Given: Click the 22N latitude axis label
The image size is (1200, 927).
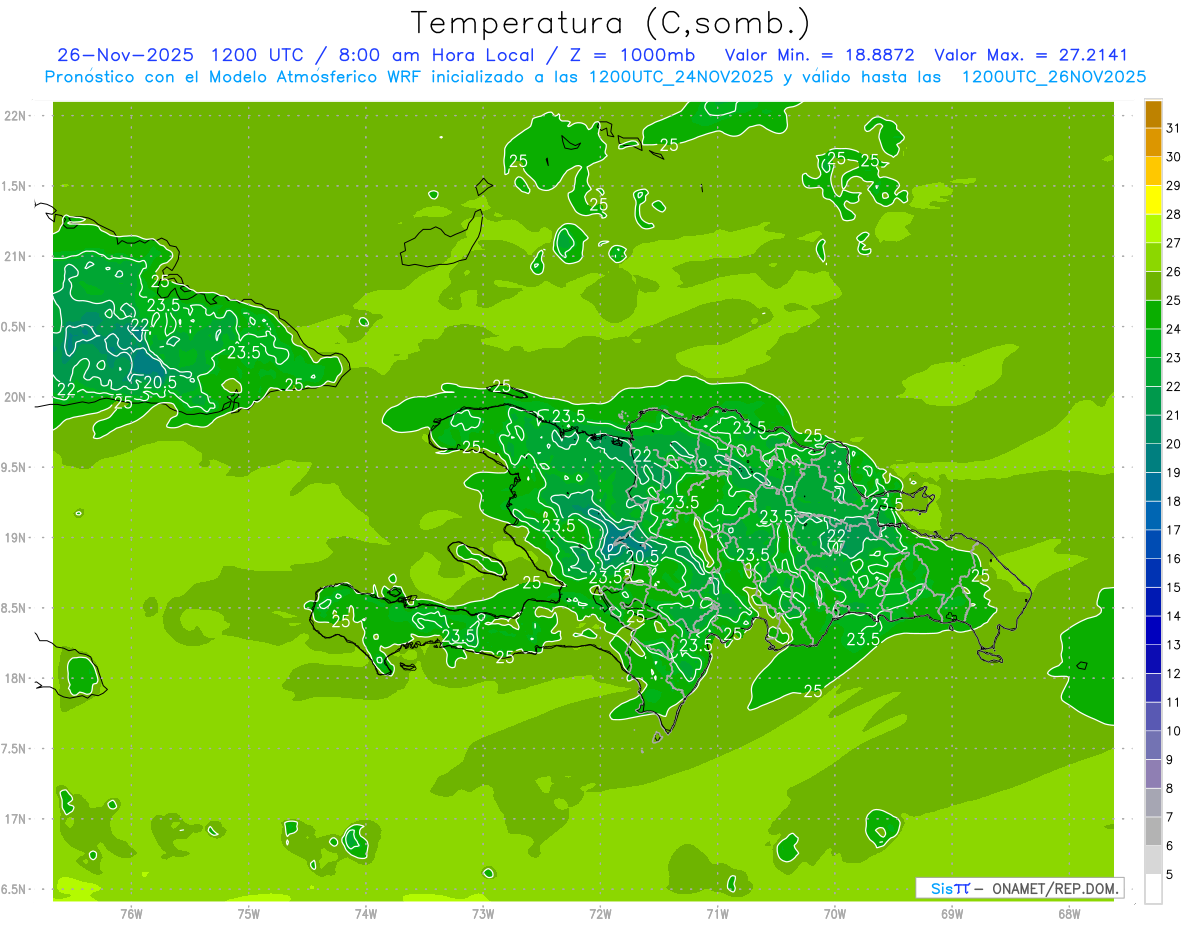Looking at the screenshot, I should click(16, 116).
